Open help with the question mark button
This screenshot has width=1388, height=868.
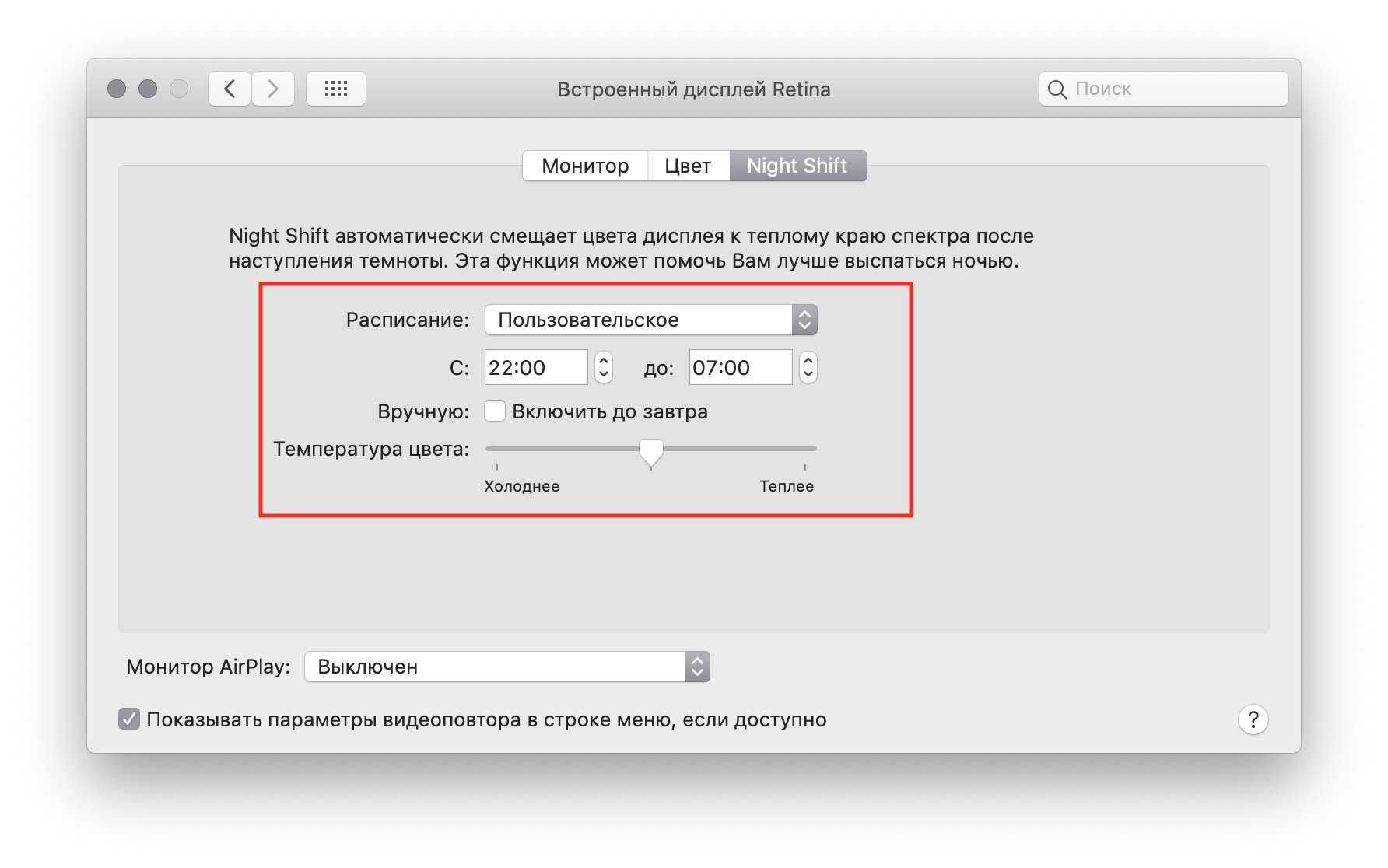tap(1253, 719)
